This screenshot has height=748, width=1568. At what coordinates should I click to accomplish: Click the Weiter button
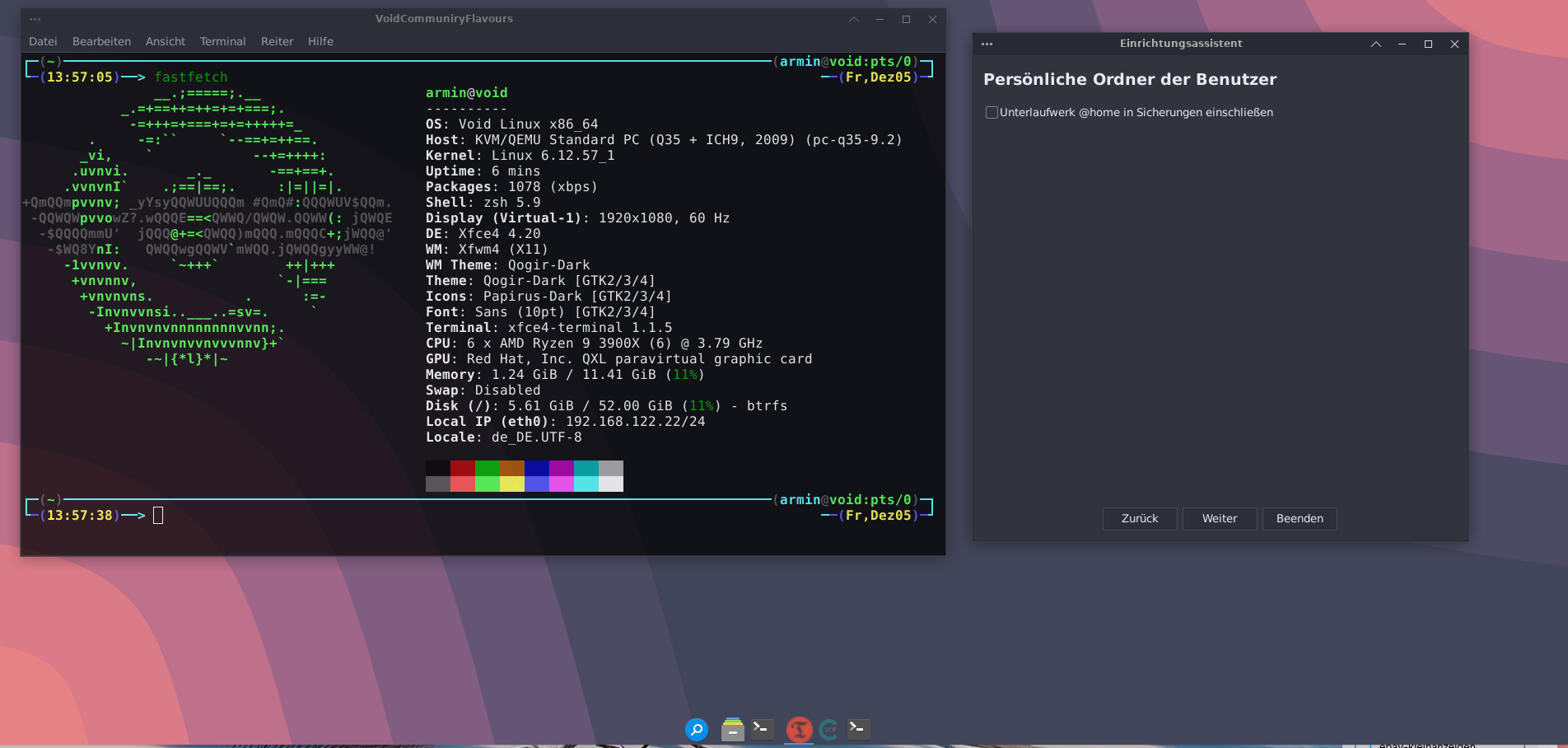pyautogui.click(x=1219, y=519)
